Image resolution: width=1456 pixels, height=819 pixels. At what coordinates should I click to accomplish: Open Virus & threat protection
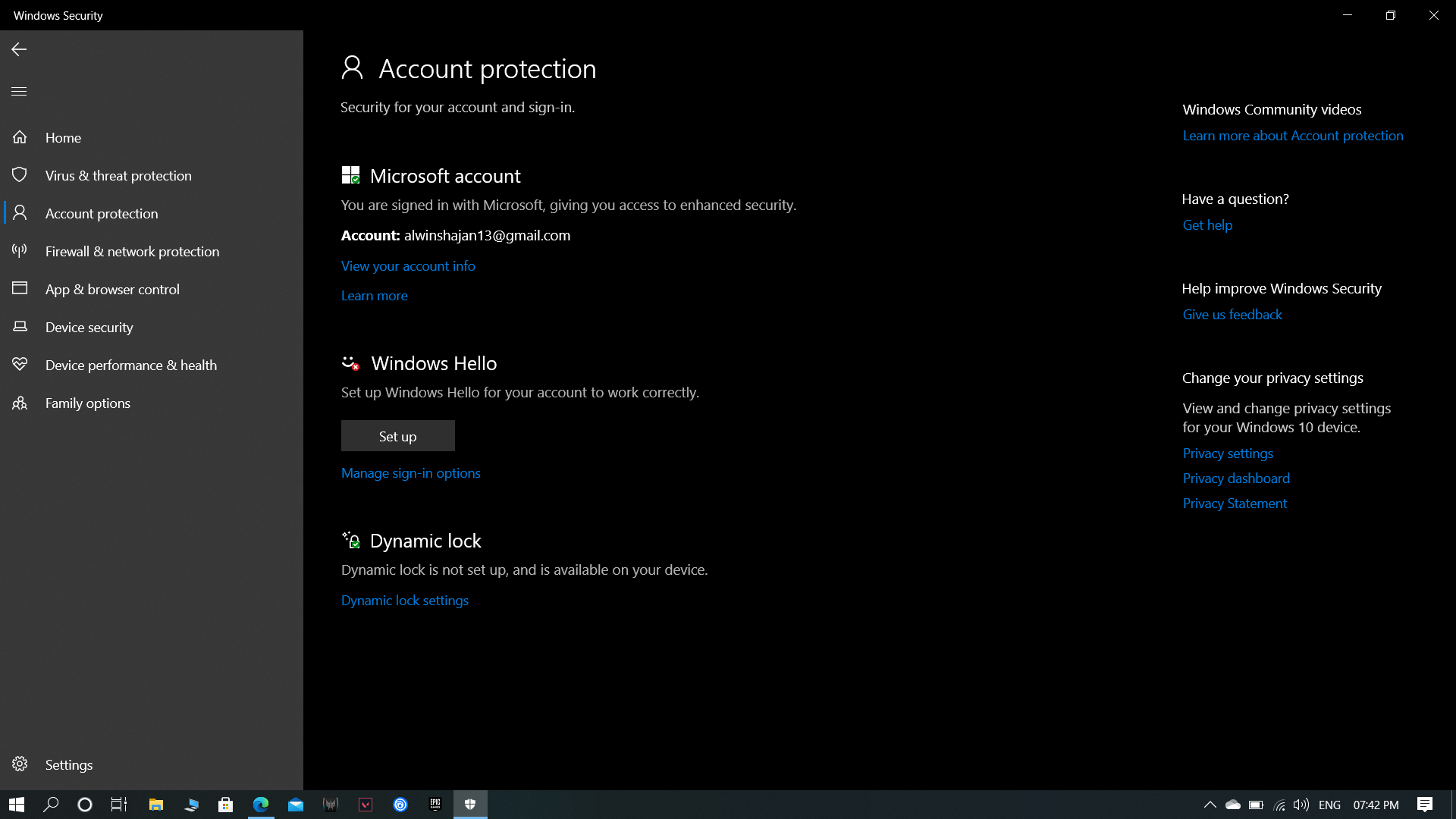point(152,175)
